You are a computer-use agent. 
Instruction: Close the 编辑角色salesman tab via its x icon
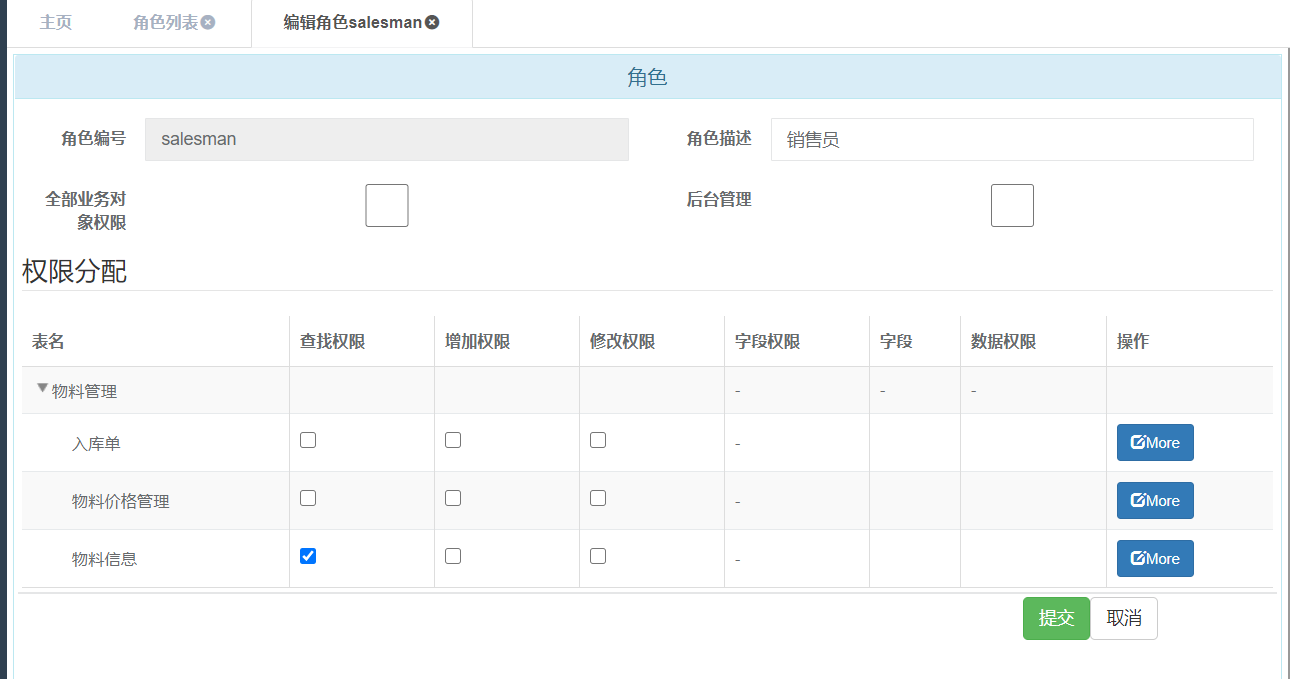tap(432, 22)
